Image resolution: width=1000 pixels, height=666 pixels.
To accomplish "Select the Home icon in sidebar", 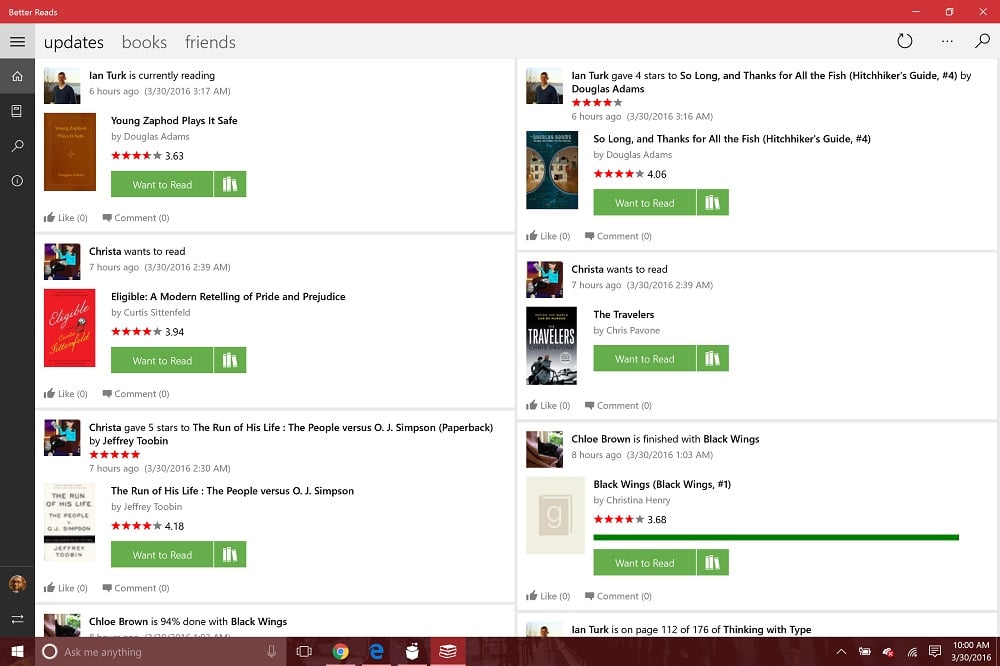I will point(17,76).
